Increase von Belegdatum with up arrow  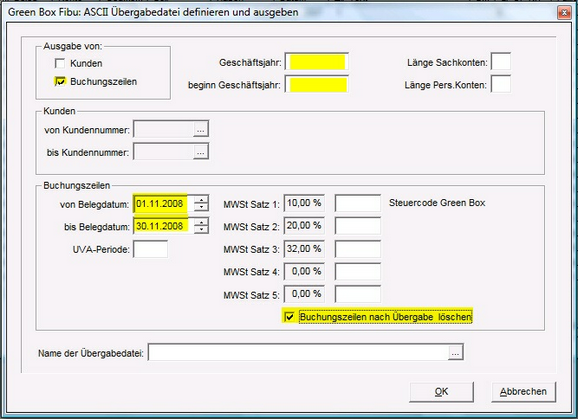(x=201, y=200)
